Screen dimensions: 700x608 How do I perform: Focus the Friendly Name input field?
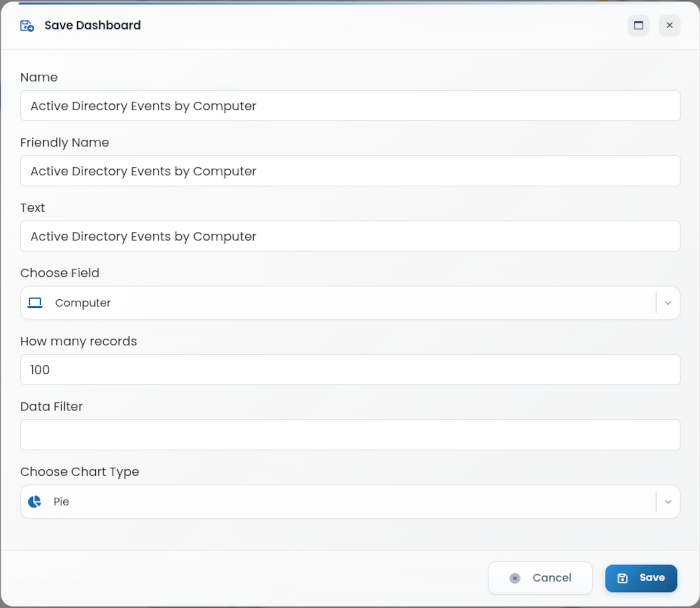click(350, 171)
